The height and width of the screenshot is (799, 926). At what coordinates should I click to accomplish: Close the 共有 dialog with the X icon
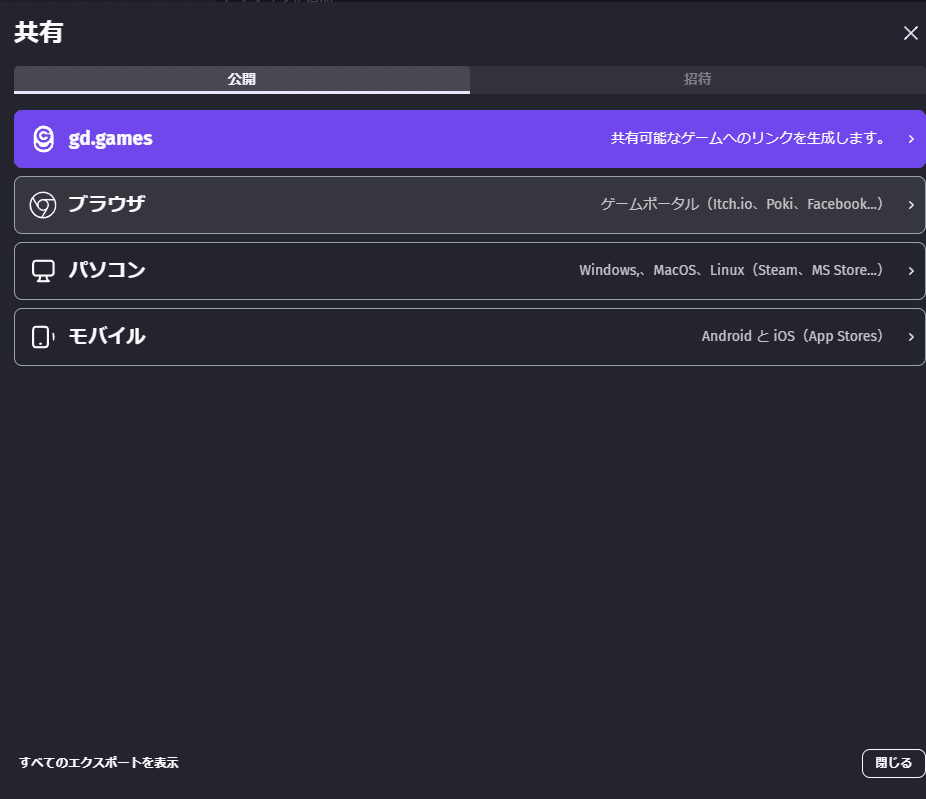tap(910, 33)
